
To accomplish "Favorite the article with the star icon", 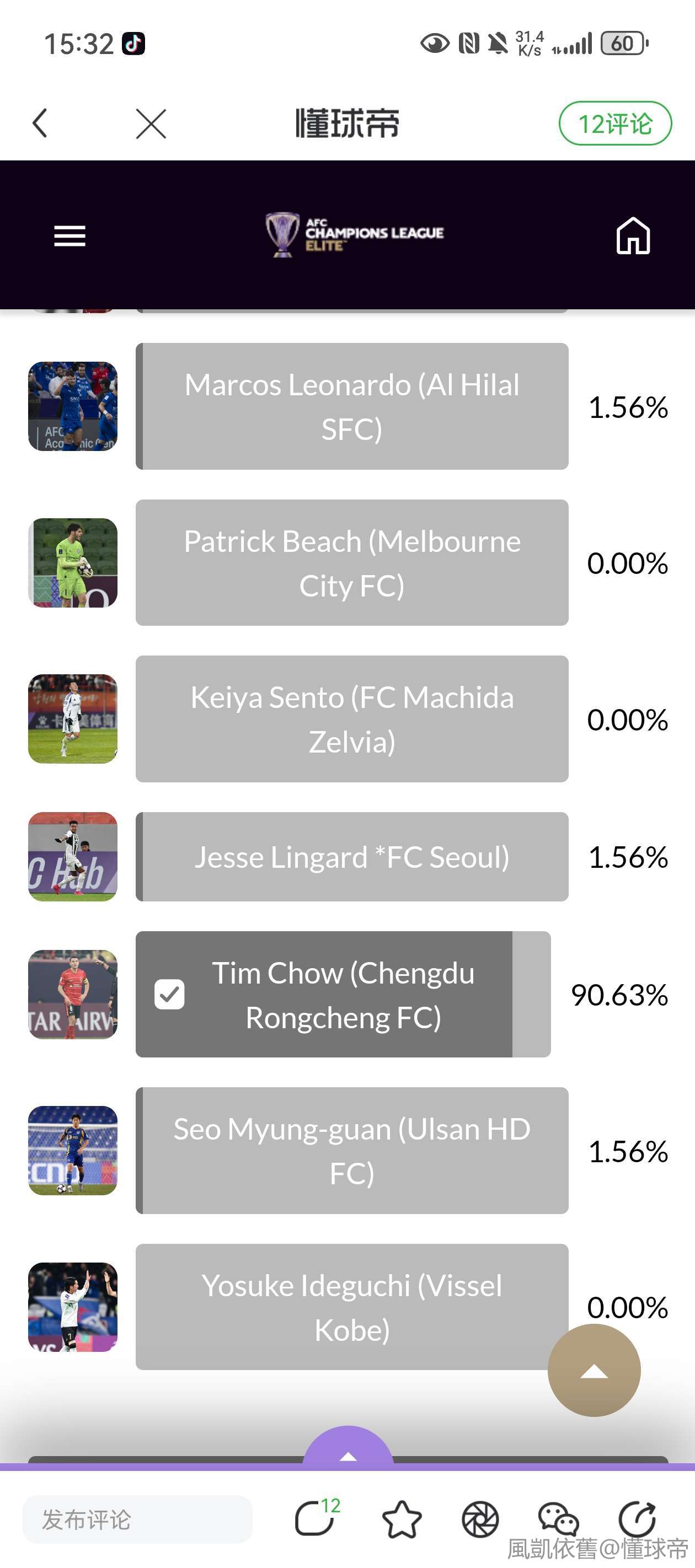I will pos(402,1519).
